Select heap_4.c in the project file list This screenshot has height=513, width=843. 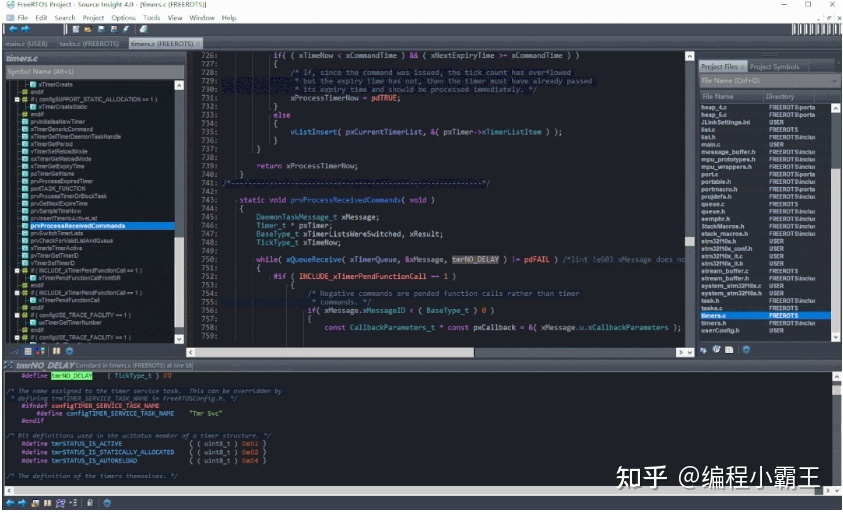tap(714, 108)
